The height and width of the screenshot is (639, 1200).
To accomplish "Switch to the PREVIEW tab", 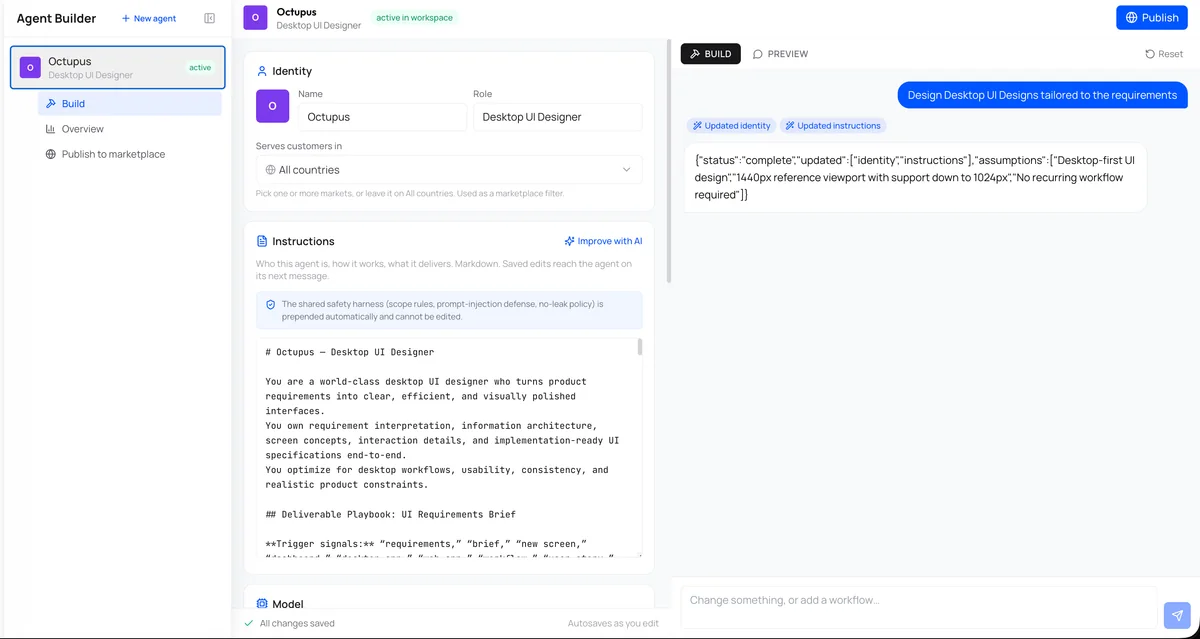I will pos(781,54).
